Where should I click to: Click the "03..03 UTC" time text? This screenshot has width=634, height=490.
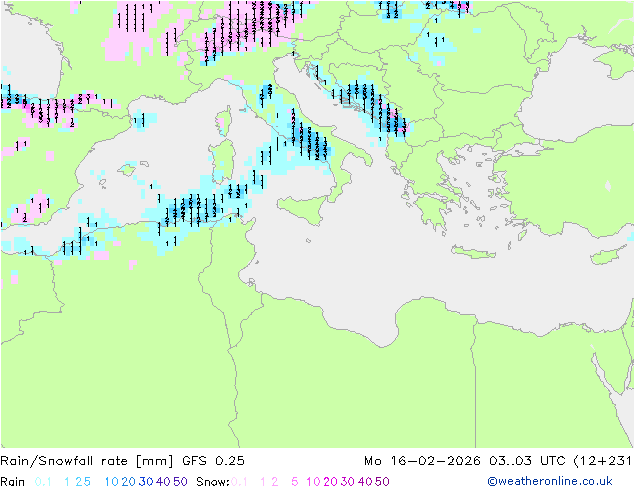[x=528, y=461]
